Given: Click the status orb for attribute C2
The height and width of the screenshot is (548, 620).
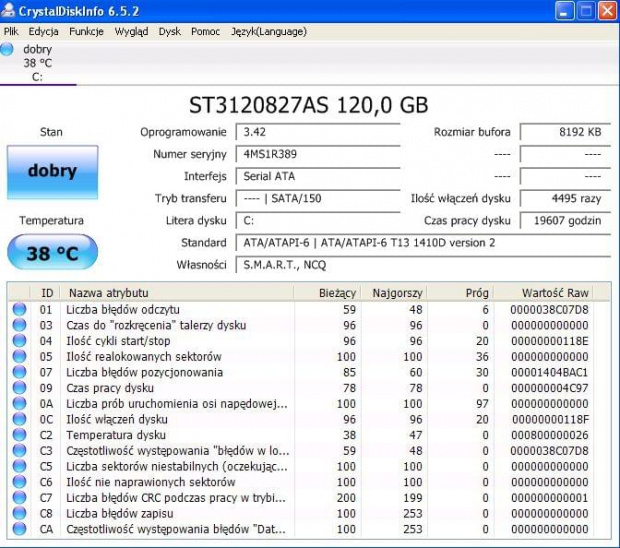Looking at the screenshot, I should coord(19,435).
